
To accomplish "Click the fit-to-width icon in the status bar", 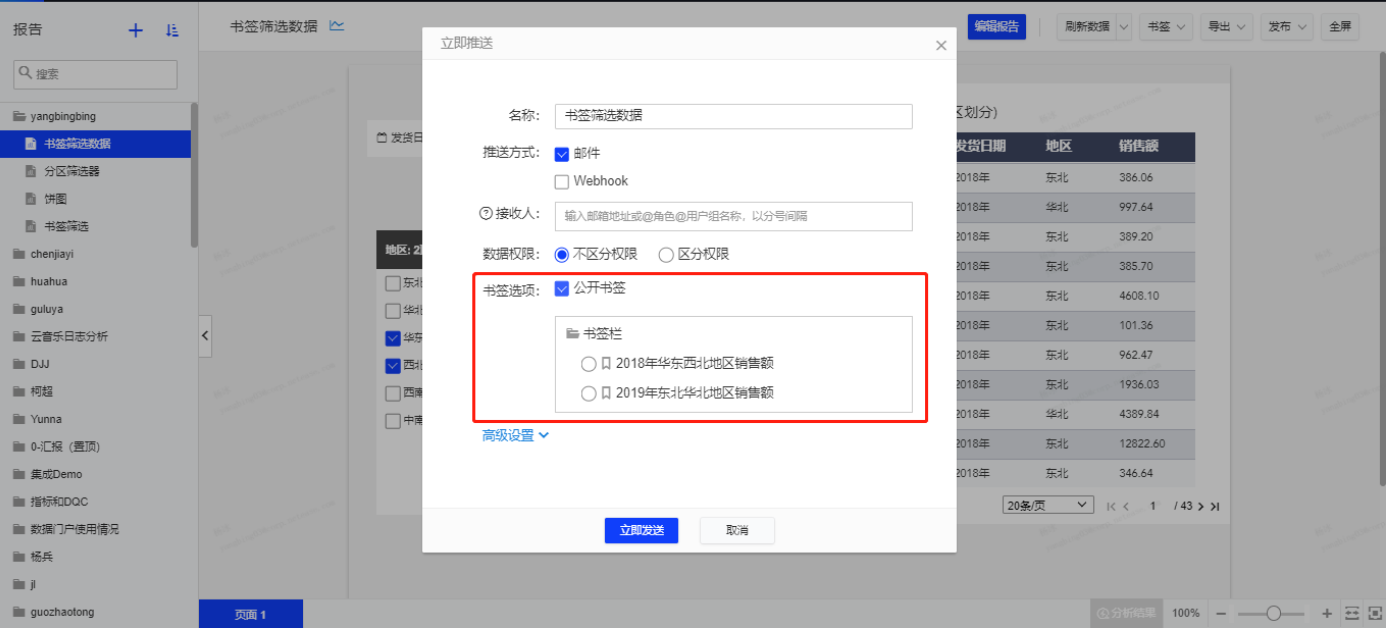I will [x=1351, y=613].
